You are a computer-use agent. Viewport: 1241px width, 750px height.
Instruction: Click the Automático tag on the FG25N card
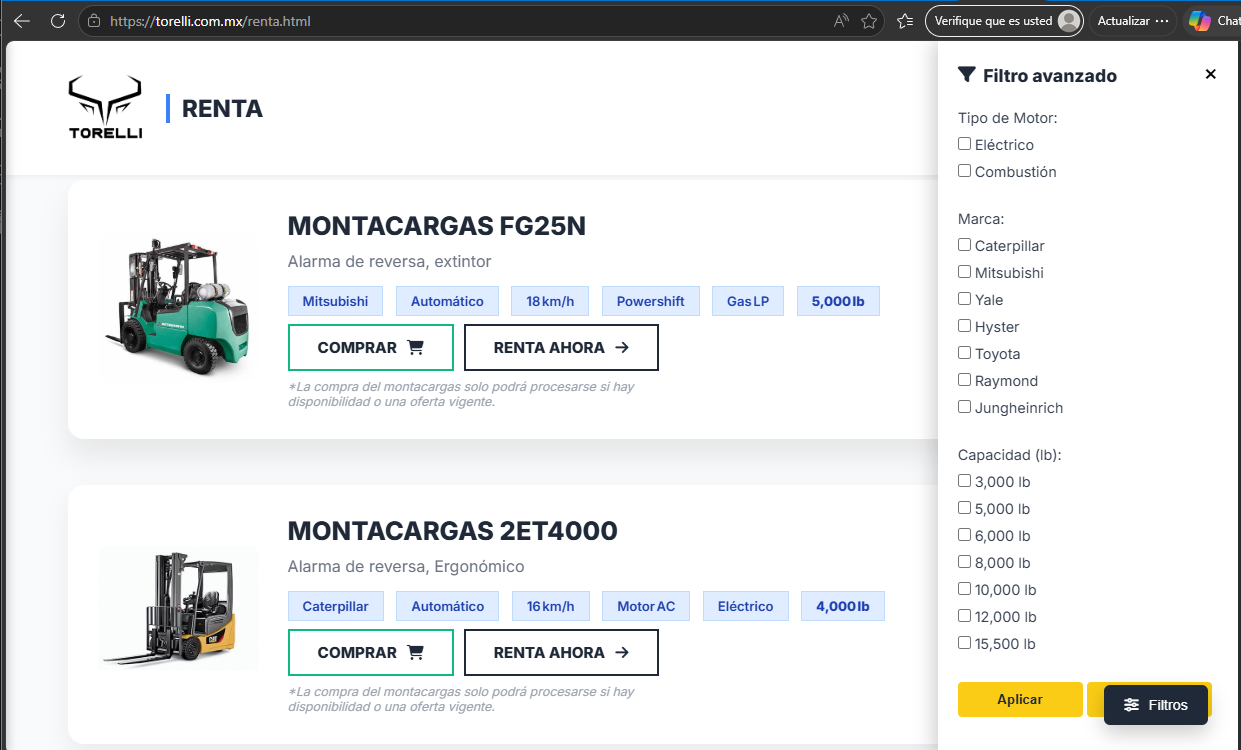[447, 301]
